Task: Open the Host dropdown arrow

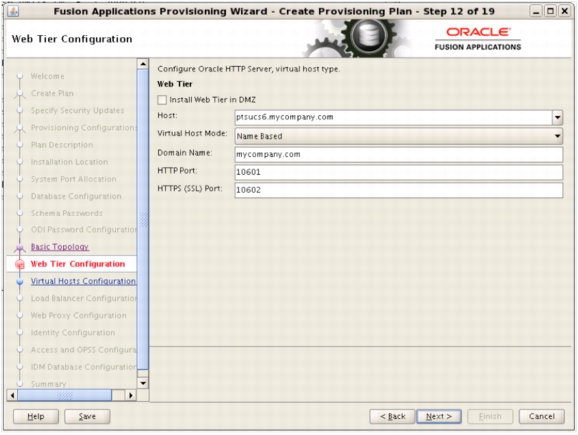Action: [557, 118]
